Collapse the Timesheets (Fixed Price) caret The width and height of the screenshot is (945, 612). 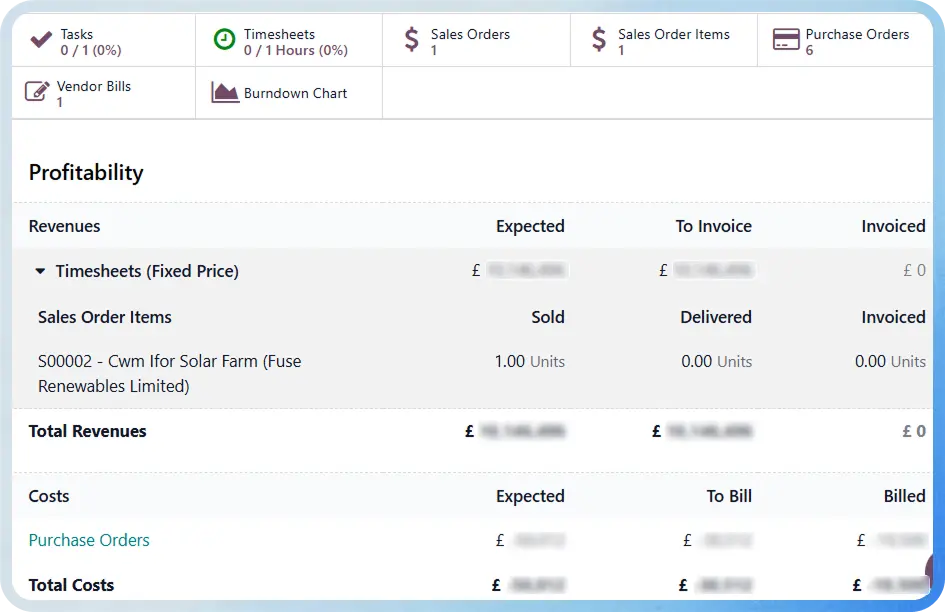tap(40, 271)
